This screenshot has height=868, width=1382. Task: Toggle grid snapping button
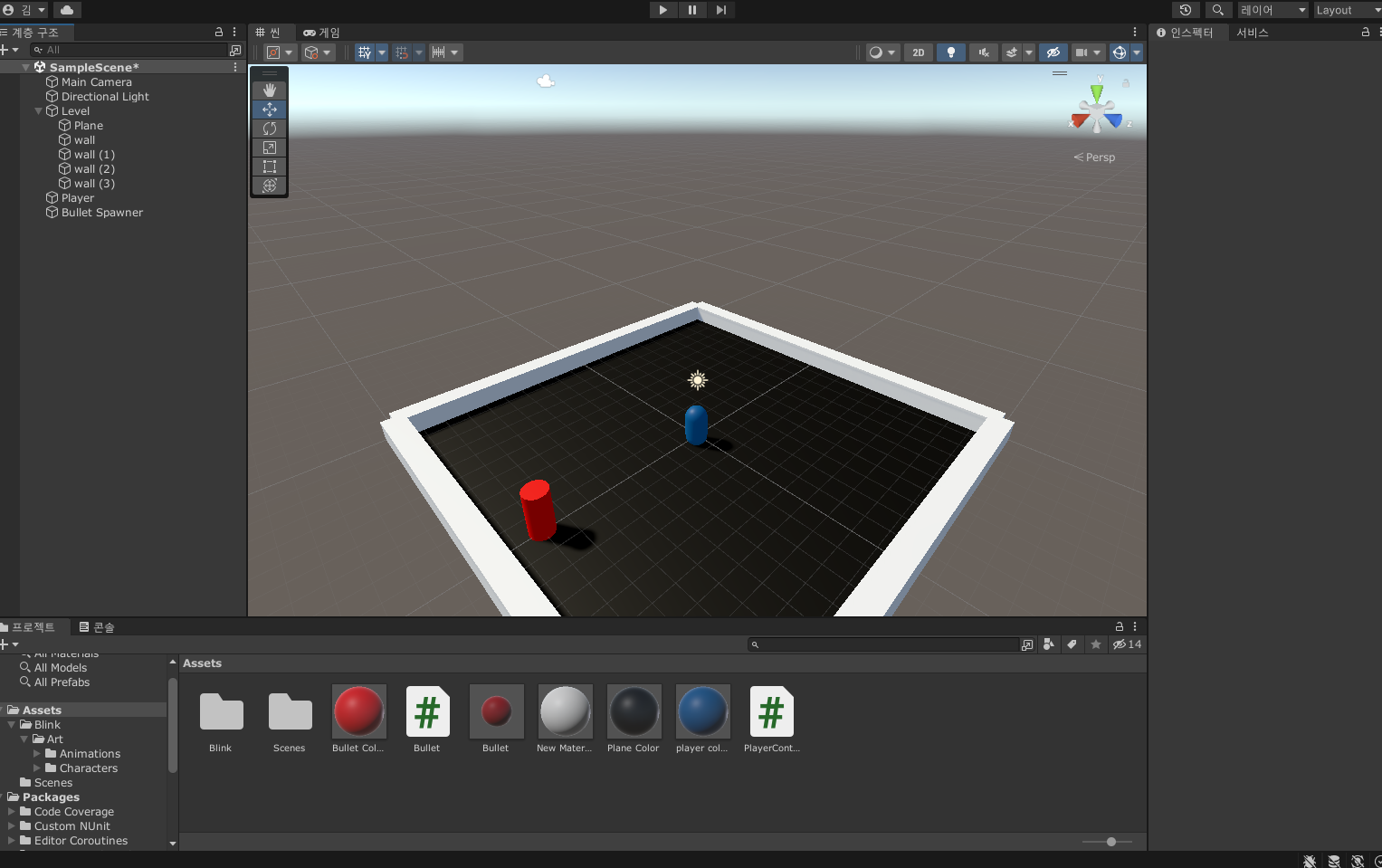point(402,52)
